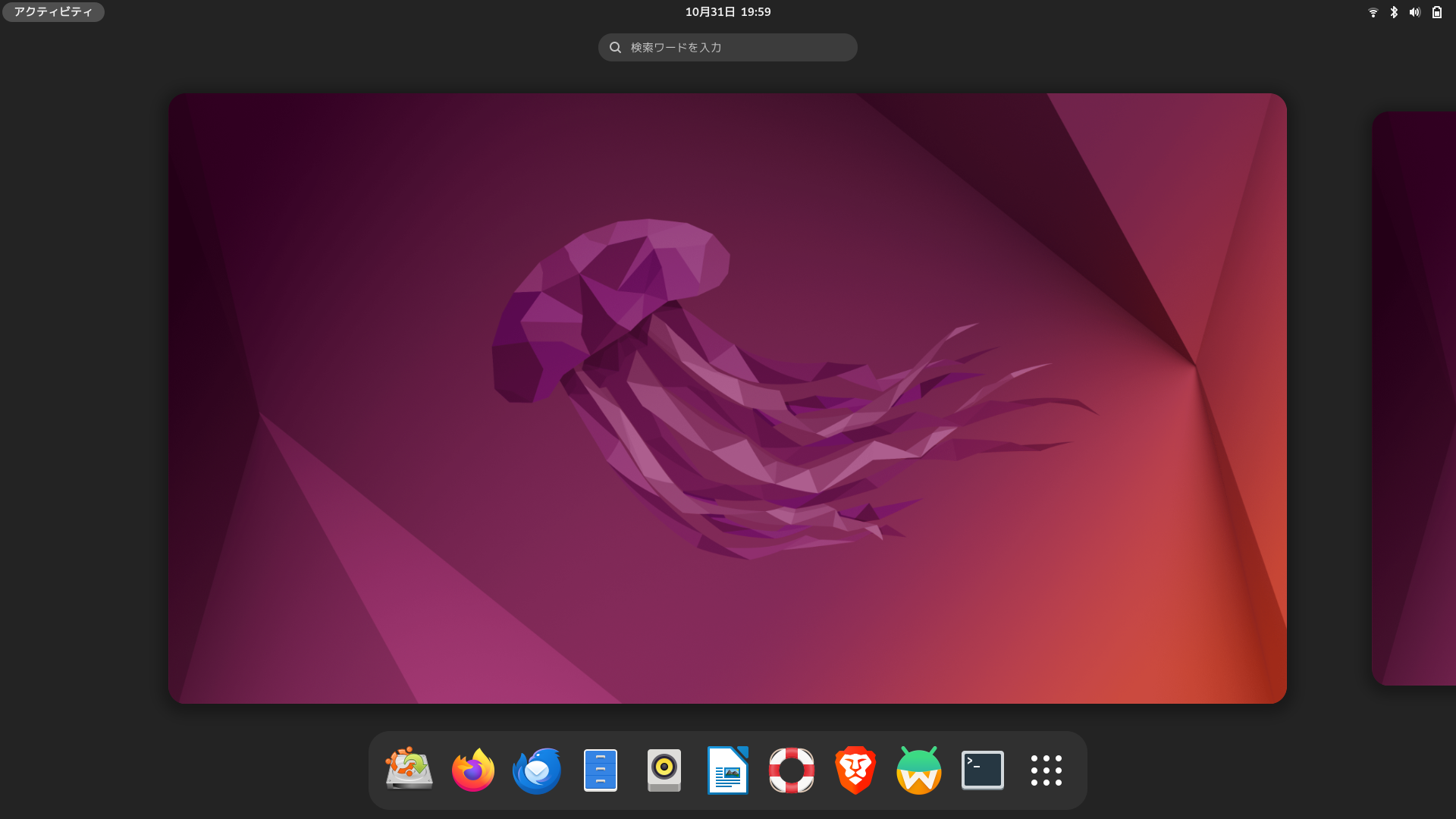
Task: Launch Rhythmbox music player
Action: tap(664, 770)
